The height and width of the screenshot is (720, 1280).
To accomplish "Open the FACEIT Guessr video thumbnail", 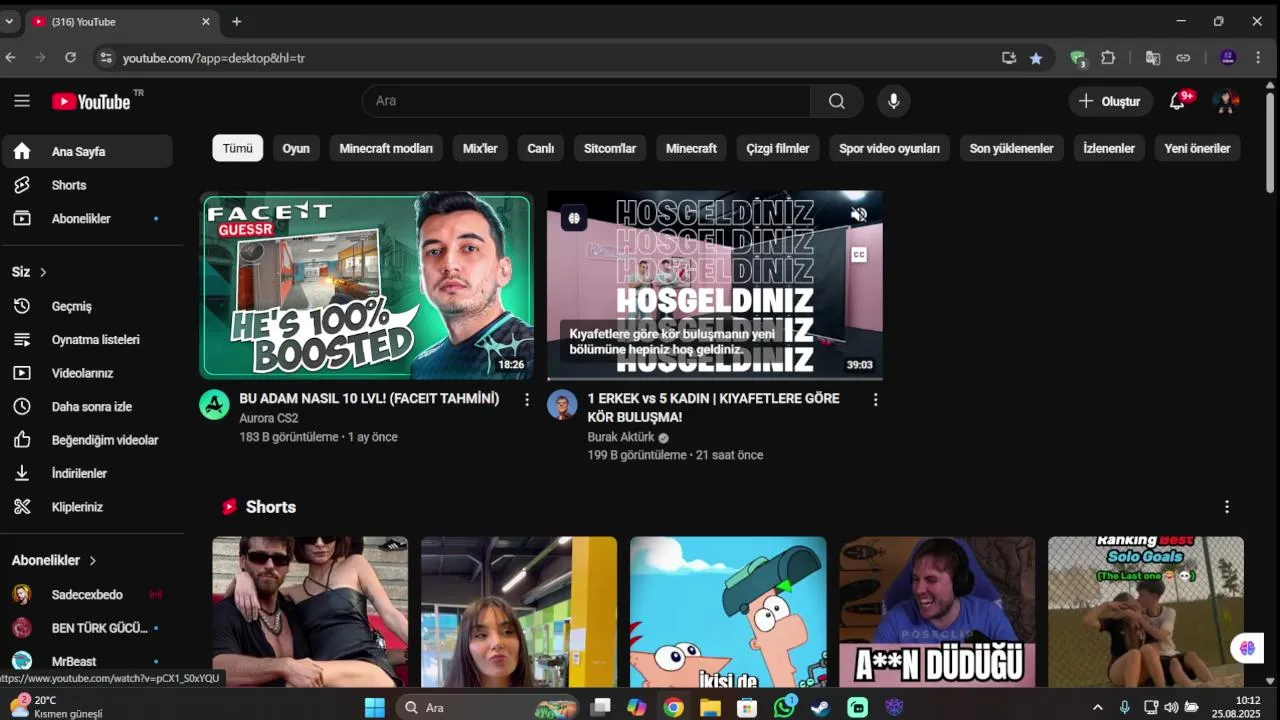I will point(366,286).
